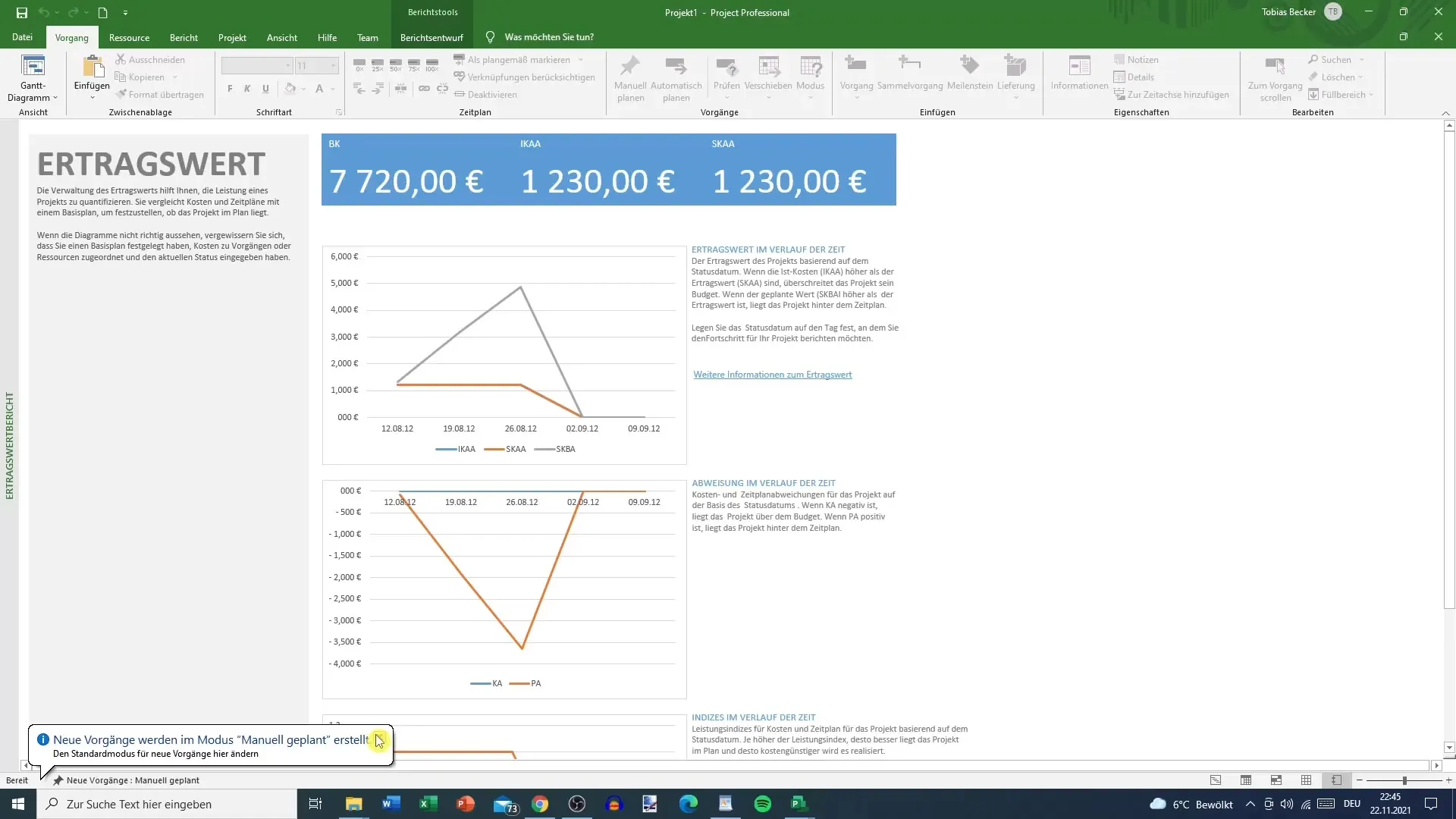Switch to Gantt chart view in status bar

[1216, 780]
